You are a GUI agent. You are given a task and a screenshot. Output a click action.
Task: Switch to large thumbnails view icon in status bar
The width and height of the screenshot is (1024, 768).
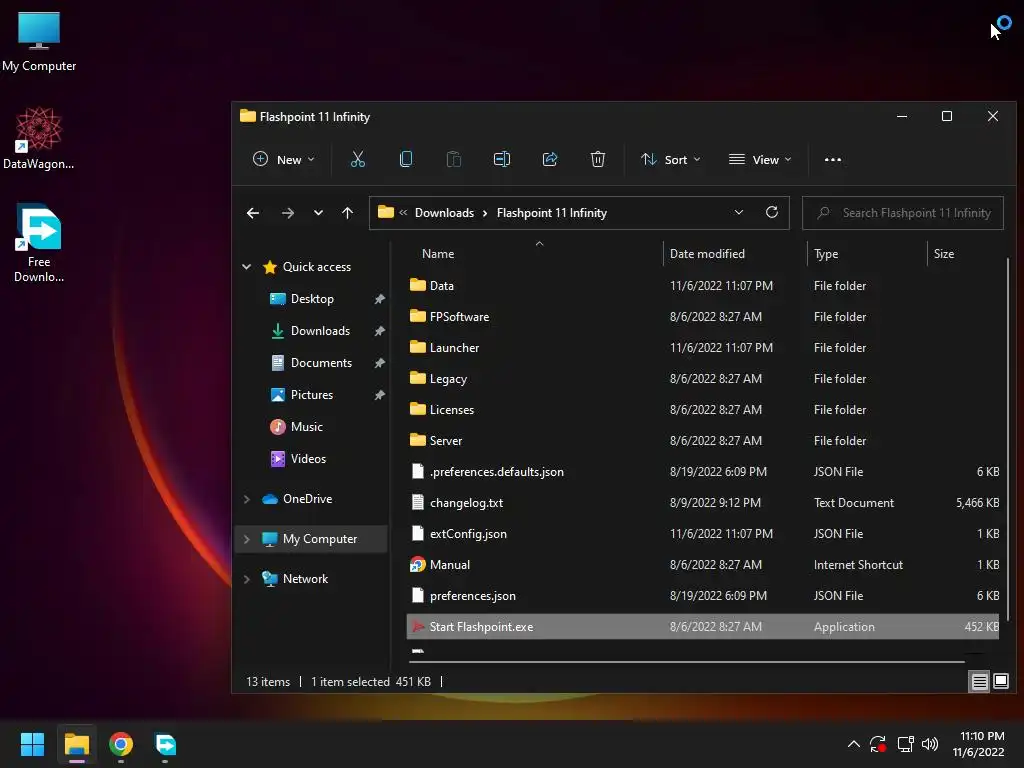(x=1000, y=682)
